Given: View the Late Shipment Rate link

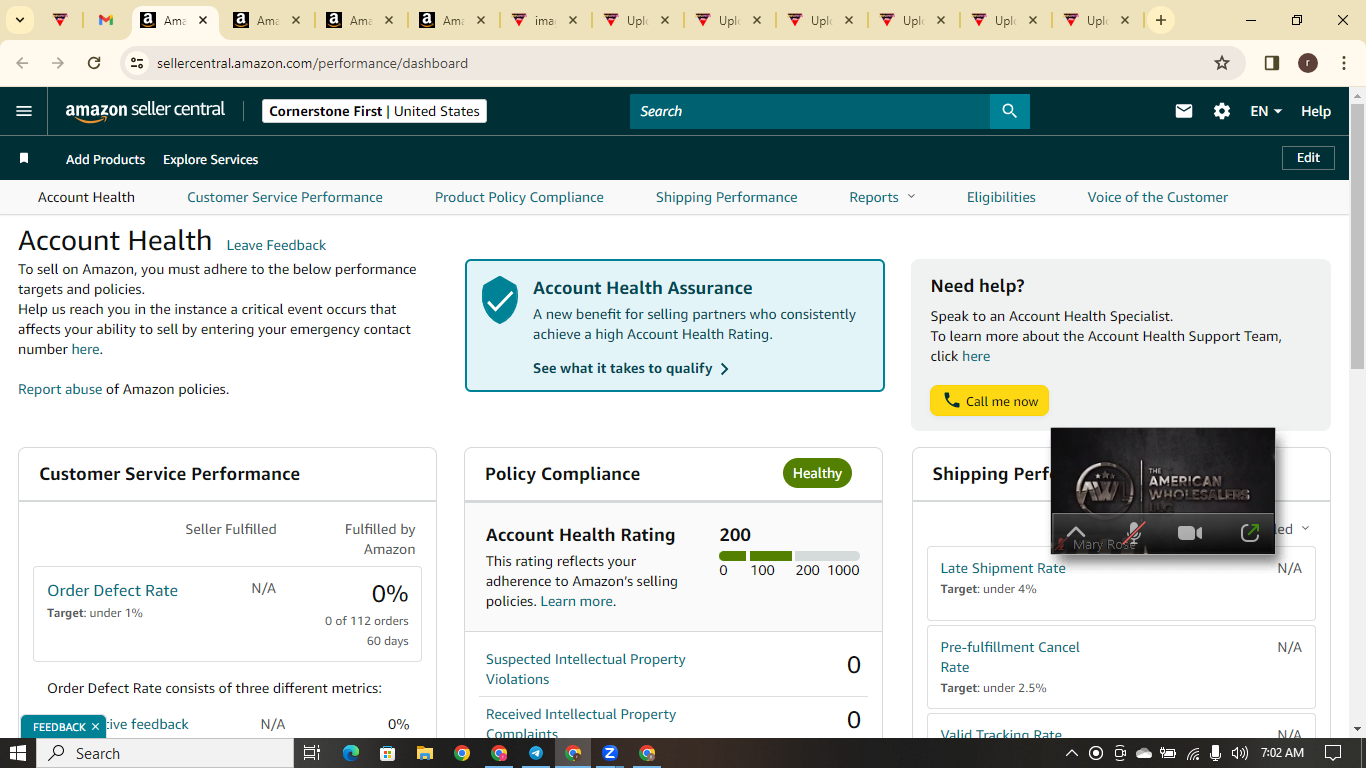Looking at the screenshot, I should tap(1003, 568).
